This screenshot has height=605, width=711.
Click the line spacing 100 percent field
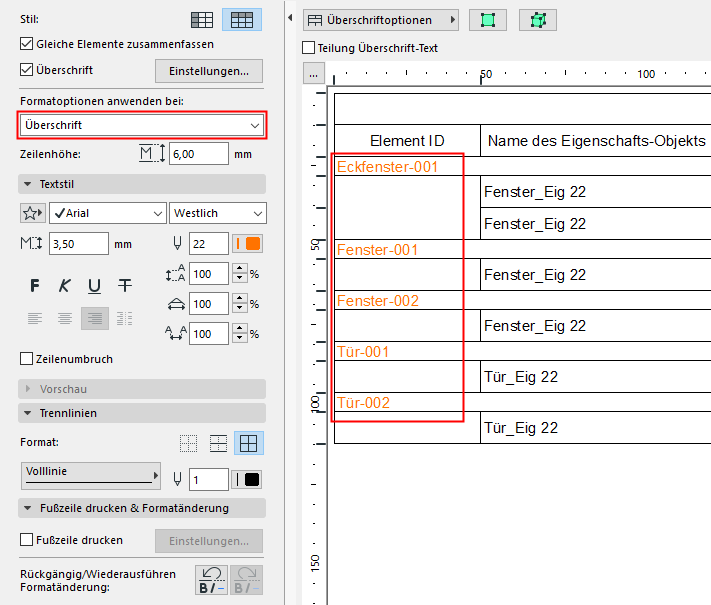(x=209, y=274)
